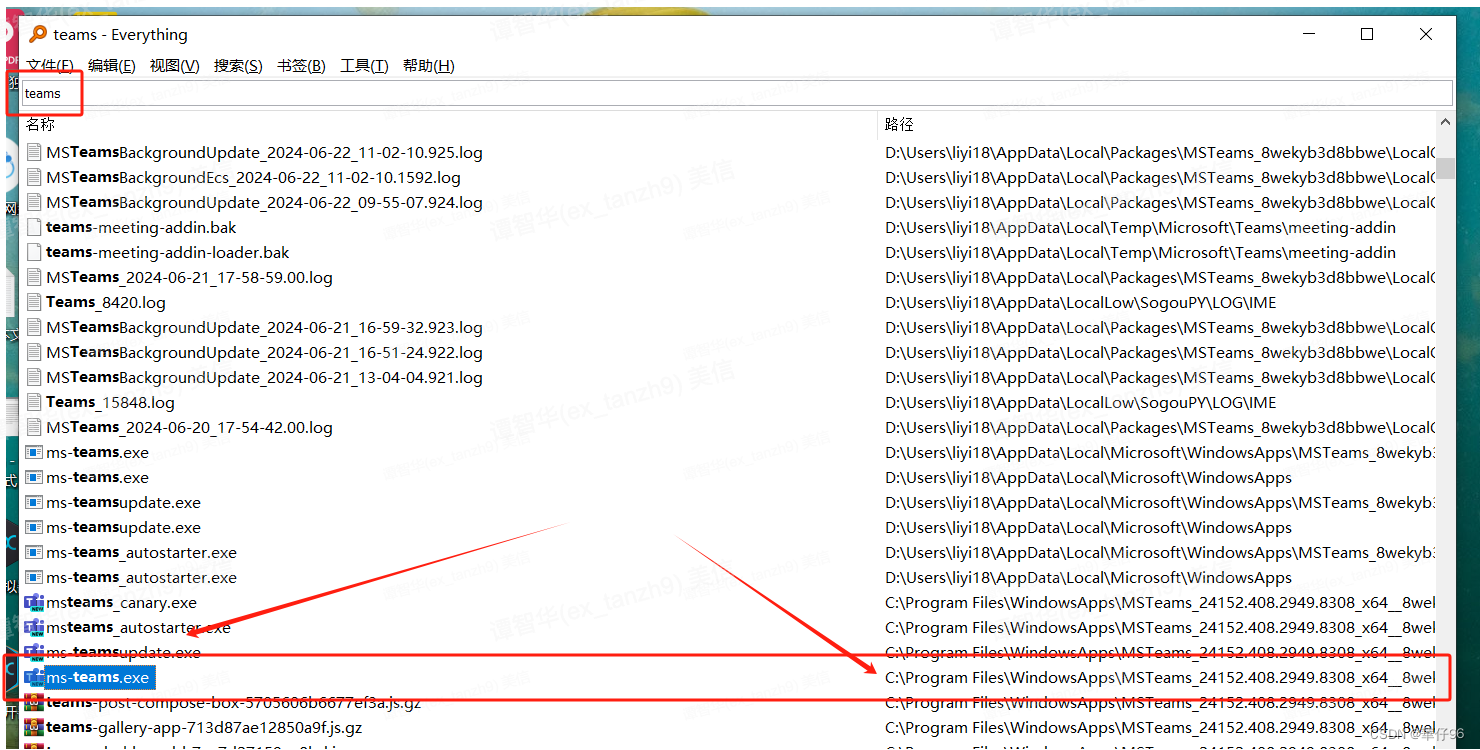The image size is (1480, 750).
Task: Open the 编辑(E) menu
Action: (111, 66)
